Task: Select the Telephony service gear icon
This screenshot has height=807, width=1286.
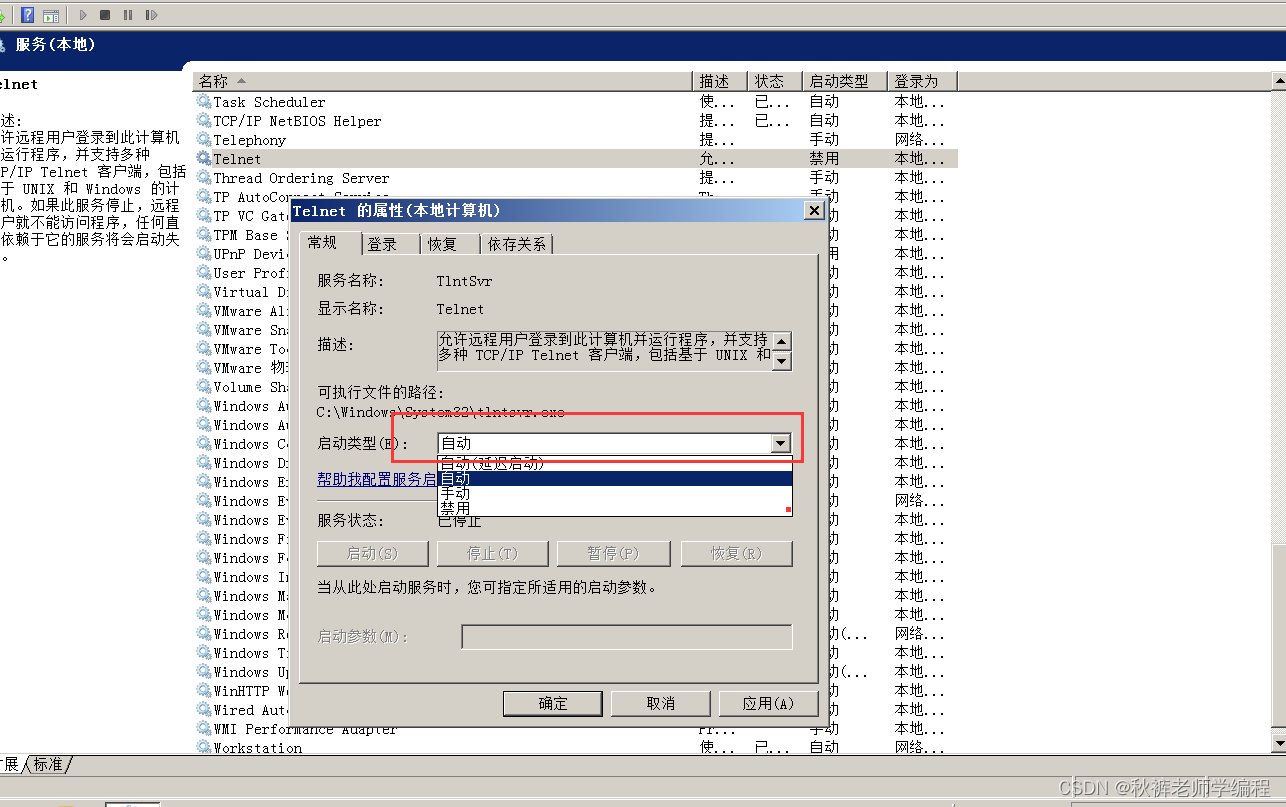Action: (204, 140)
